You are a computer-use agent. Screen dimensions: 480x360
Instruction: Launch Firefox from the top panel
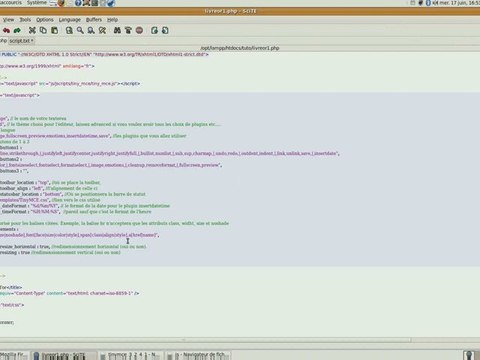coord(61,3)
